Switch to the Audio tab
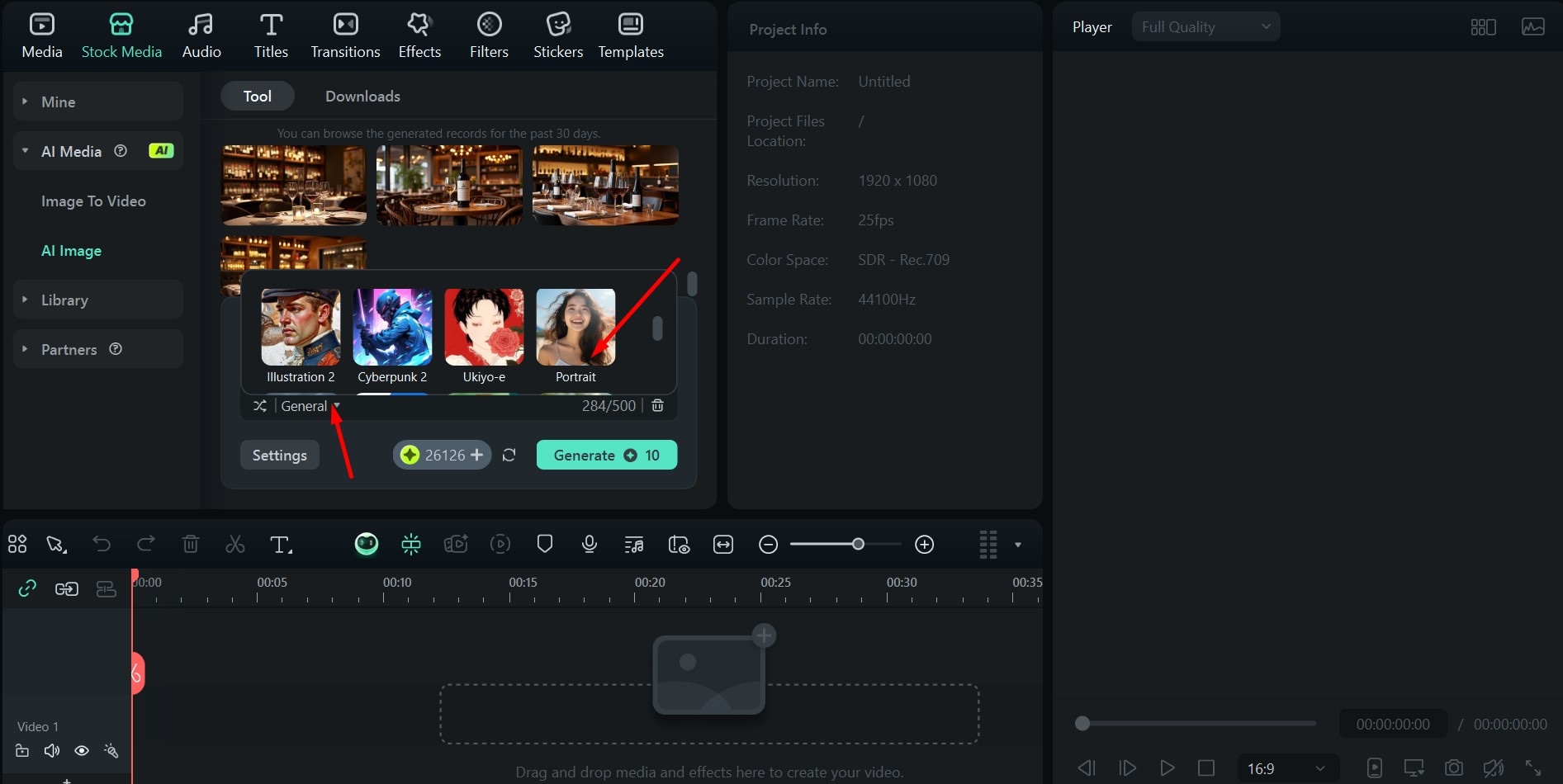Viewport: 1563px width, 784px height. [x=201, y=36]
